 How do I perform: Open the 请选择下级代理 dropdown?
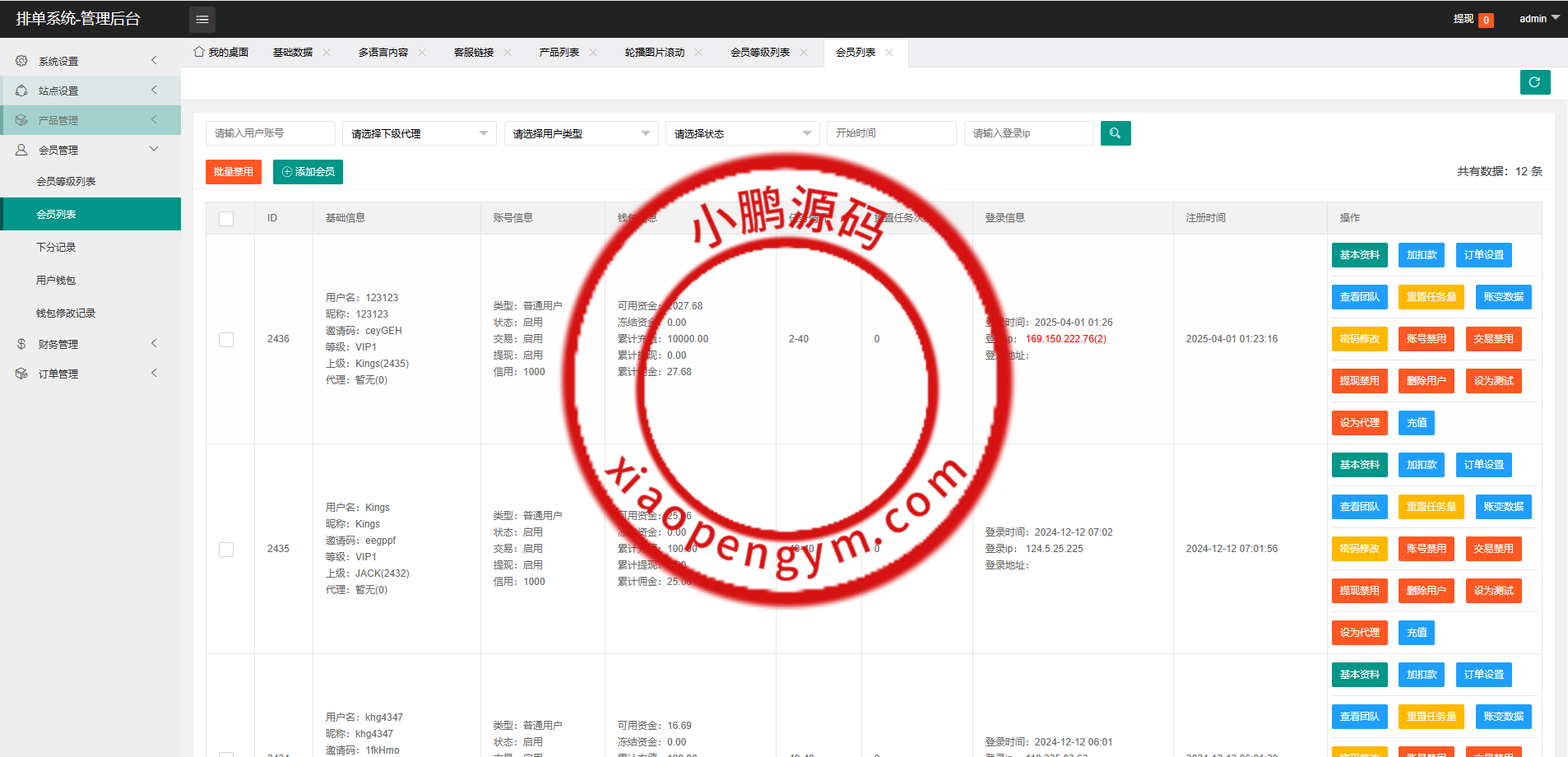[419, 133]
